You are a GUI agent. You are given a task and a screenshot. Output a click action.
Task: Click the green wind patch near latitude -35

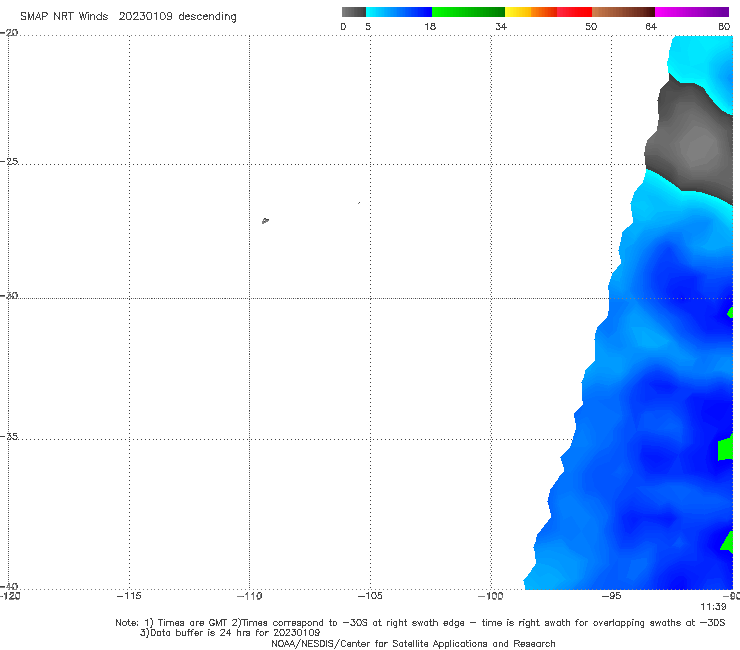[x=725, y=449]
